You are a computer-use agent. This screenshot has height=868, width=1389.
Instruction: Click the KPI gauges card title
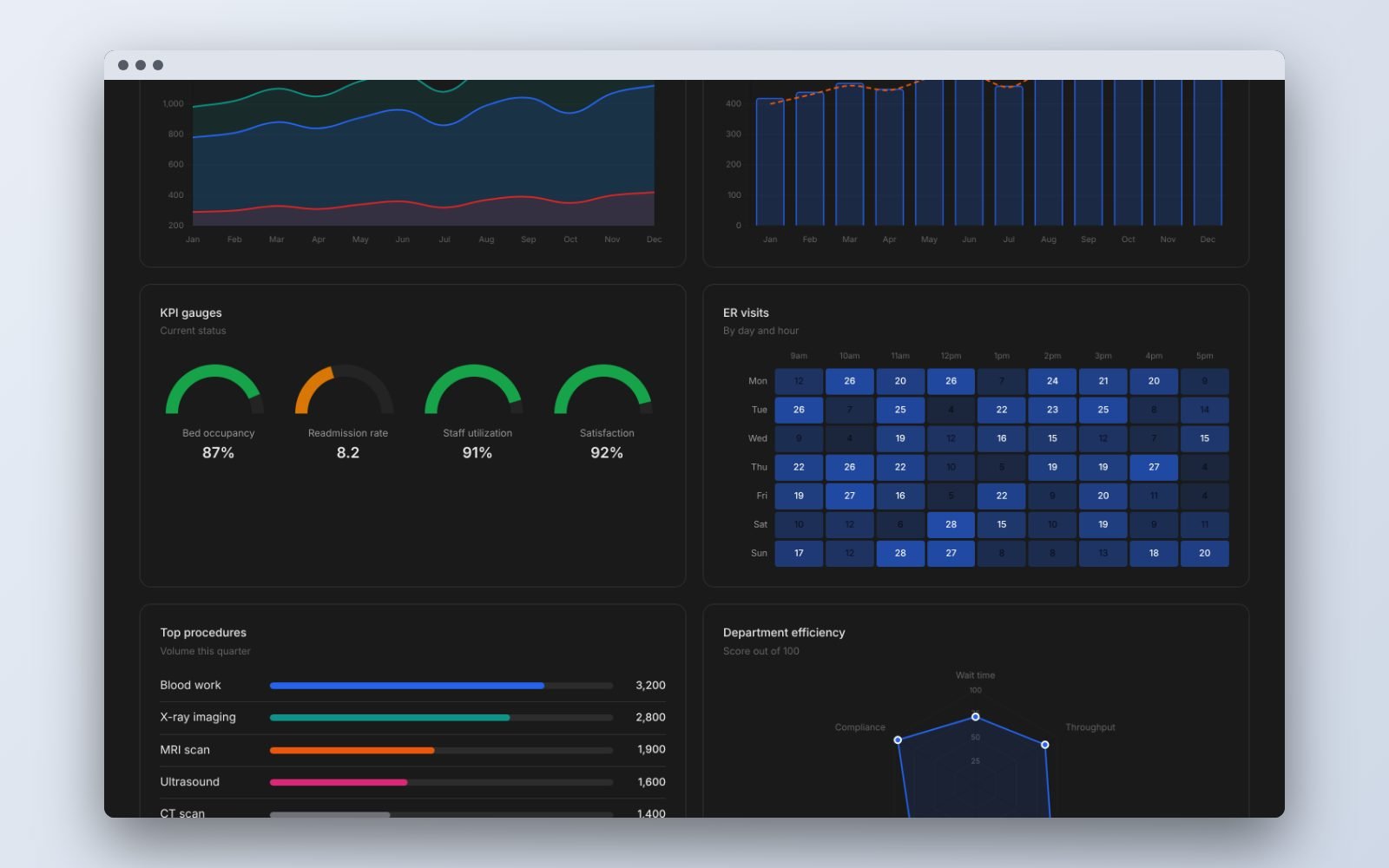(191, 312)
